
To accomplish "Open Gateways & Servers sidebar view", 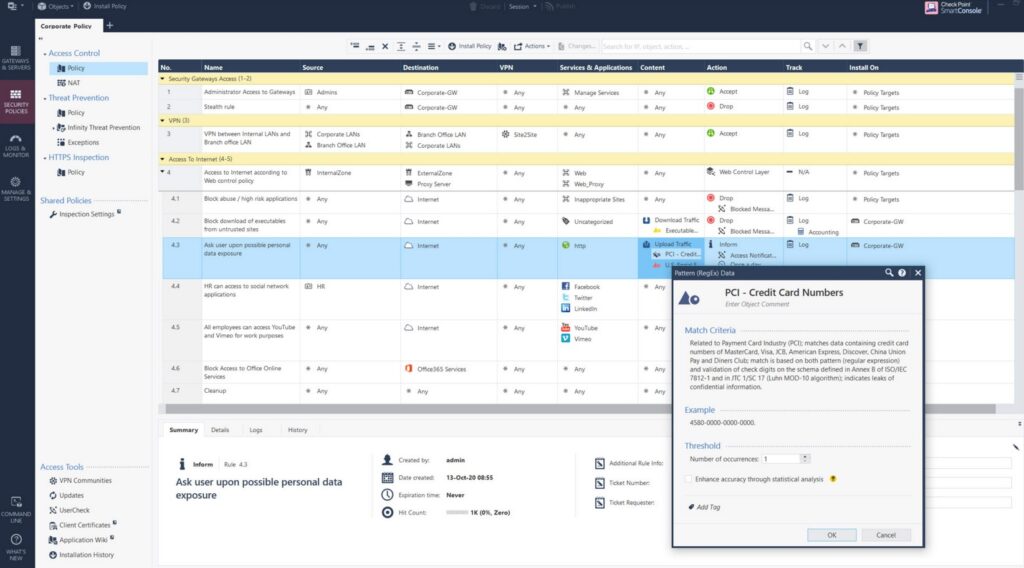I will (x=16, y=57).
